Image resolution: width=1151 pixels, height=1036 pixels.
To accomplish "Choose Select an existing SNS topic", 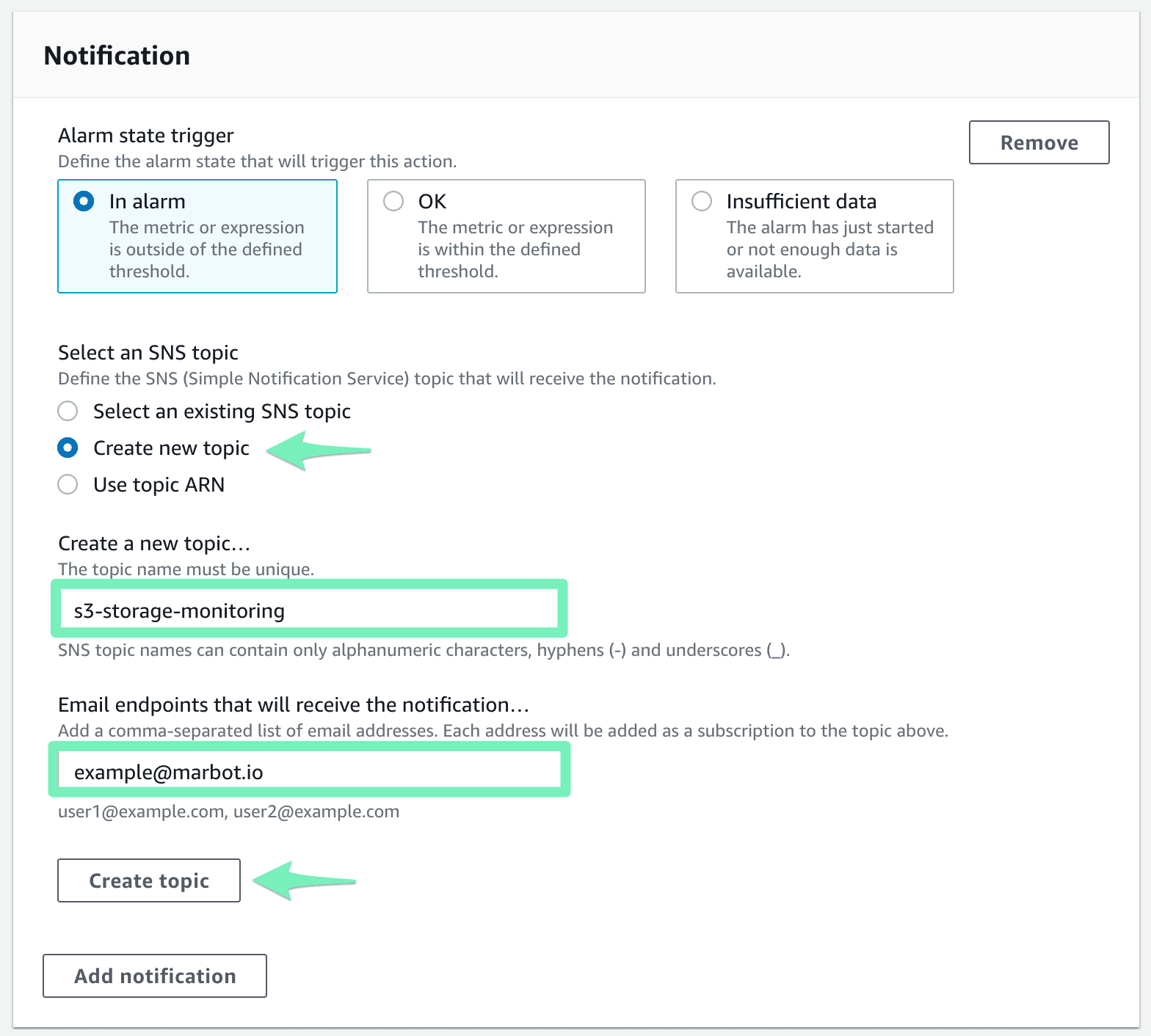I will pyautogui.click(x=204, y=411).
